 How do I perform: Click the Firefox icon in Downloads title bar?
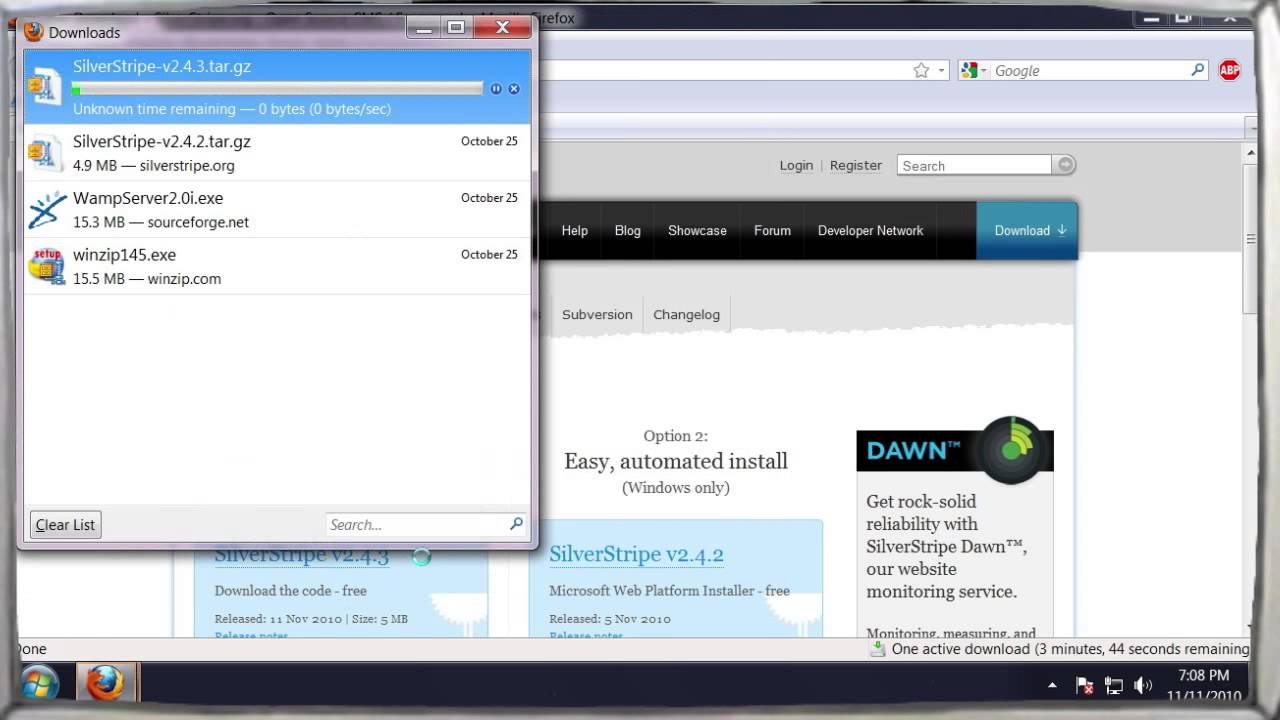[x=34, y=31]
